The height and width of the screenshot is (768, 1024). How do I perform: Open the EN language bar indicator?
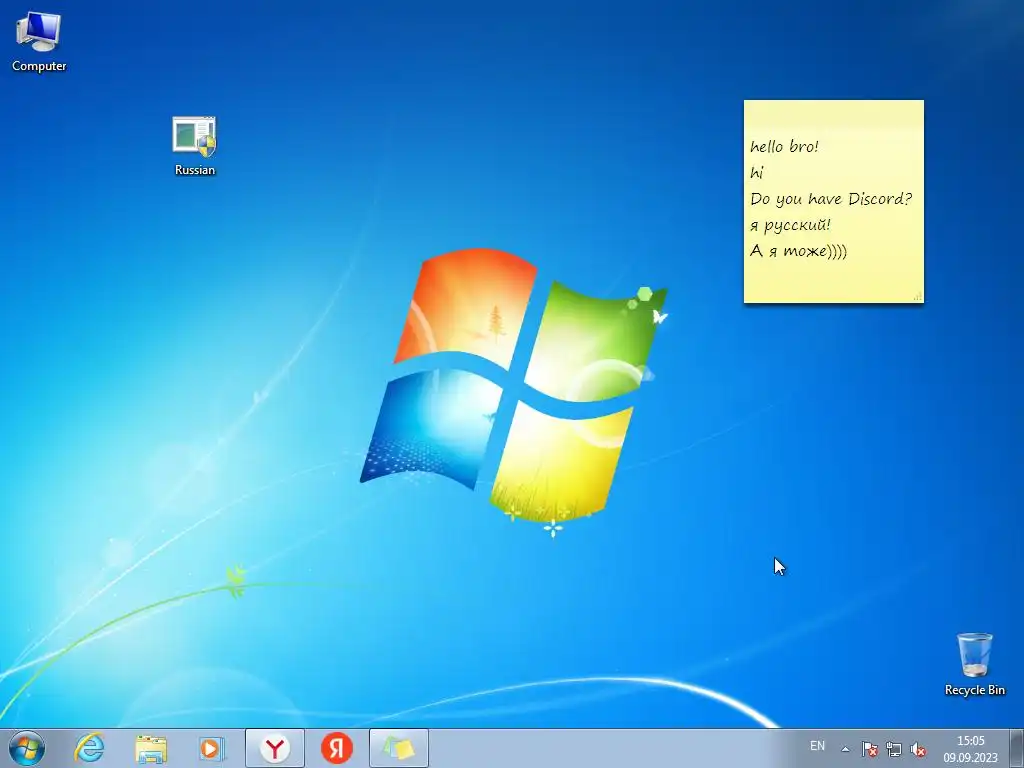coord(817,746)
